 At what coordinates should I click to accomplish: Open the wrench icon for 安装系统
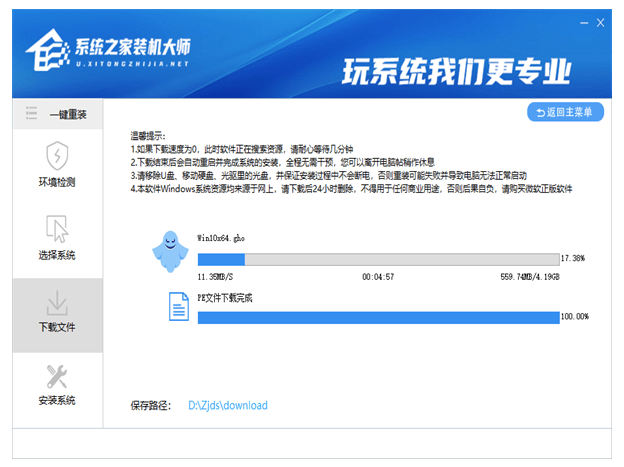pyautogui.click(x=57, y=376)
